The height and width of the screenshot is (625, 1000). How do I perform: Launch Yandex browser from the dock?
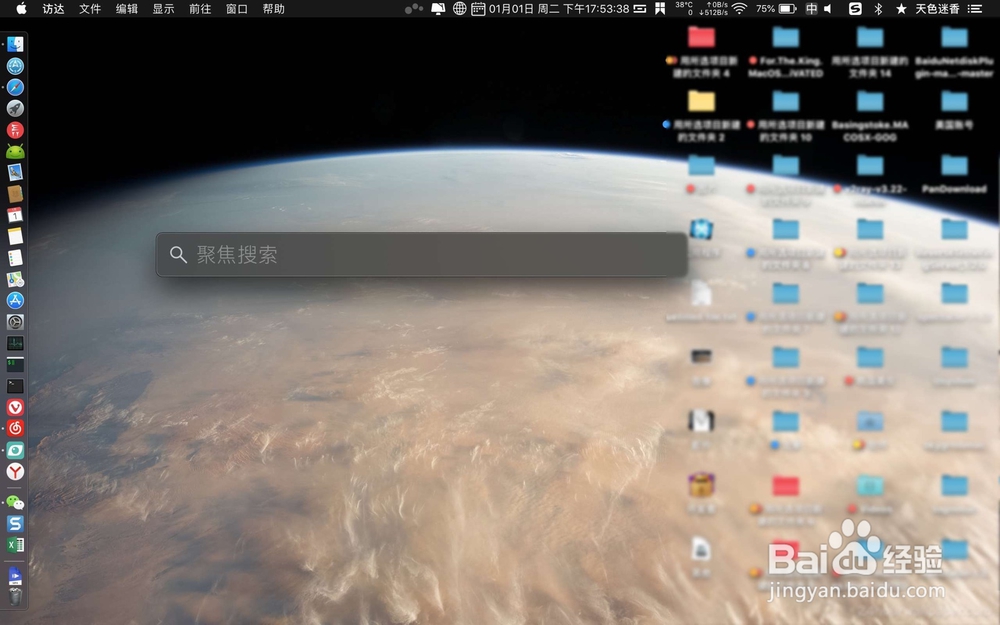[x=15, y=471]
